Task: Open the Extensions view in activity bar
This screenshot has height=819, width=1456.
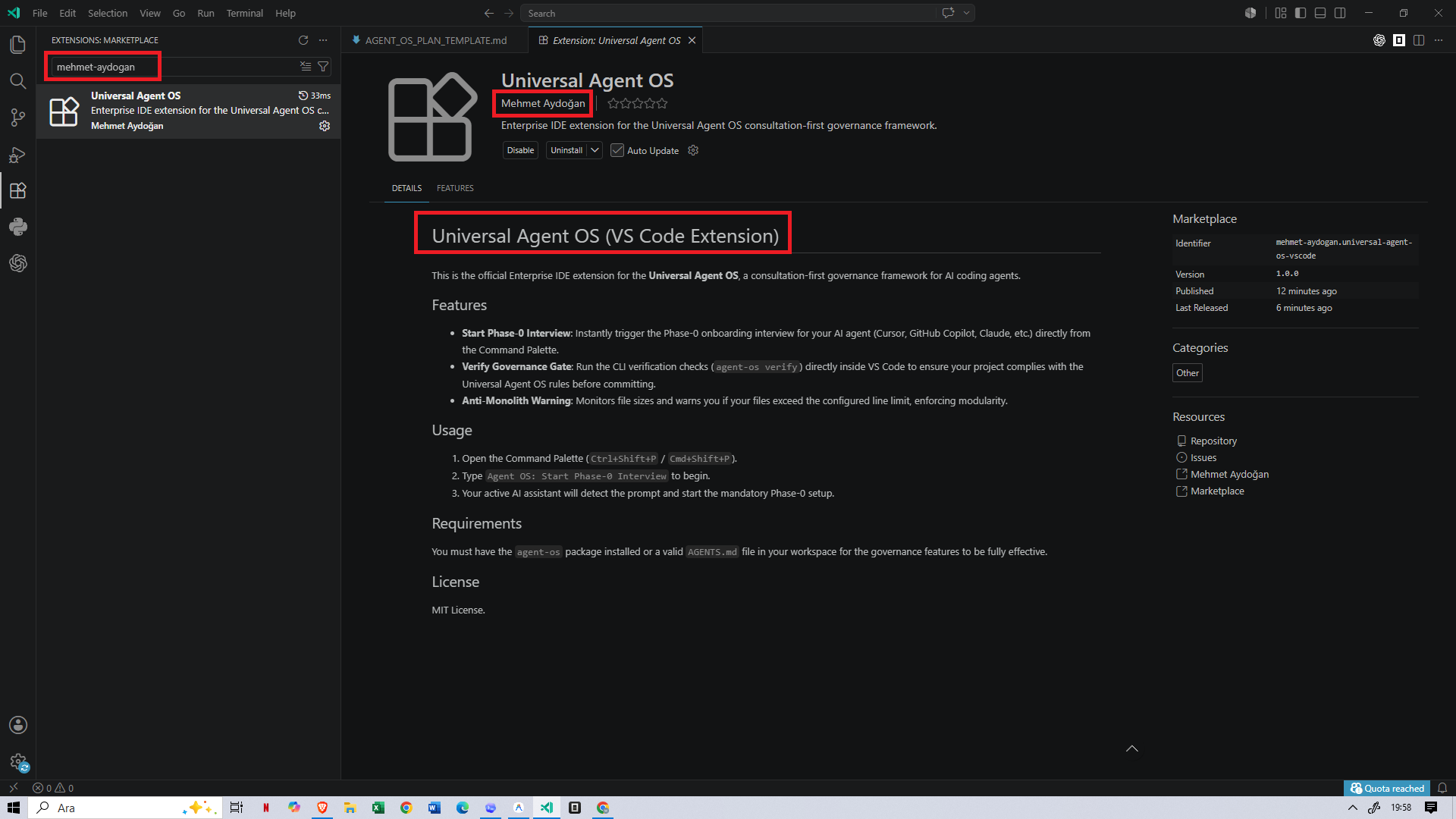Action: (x=18, y=190)
